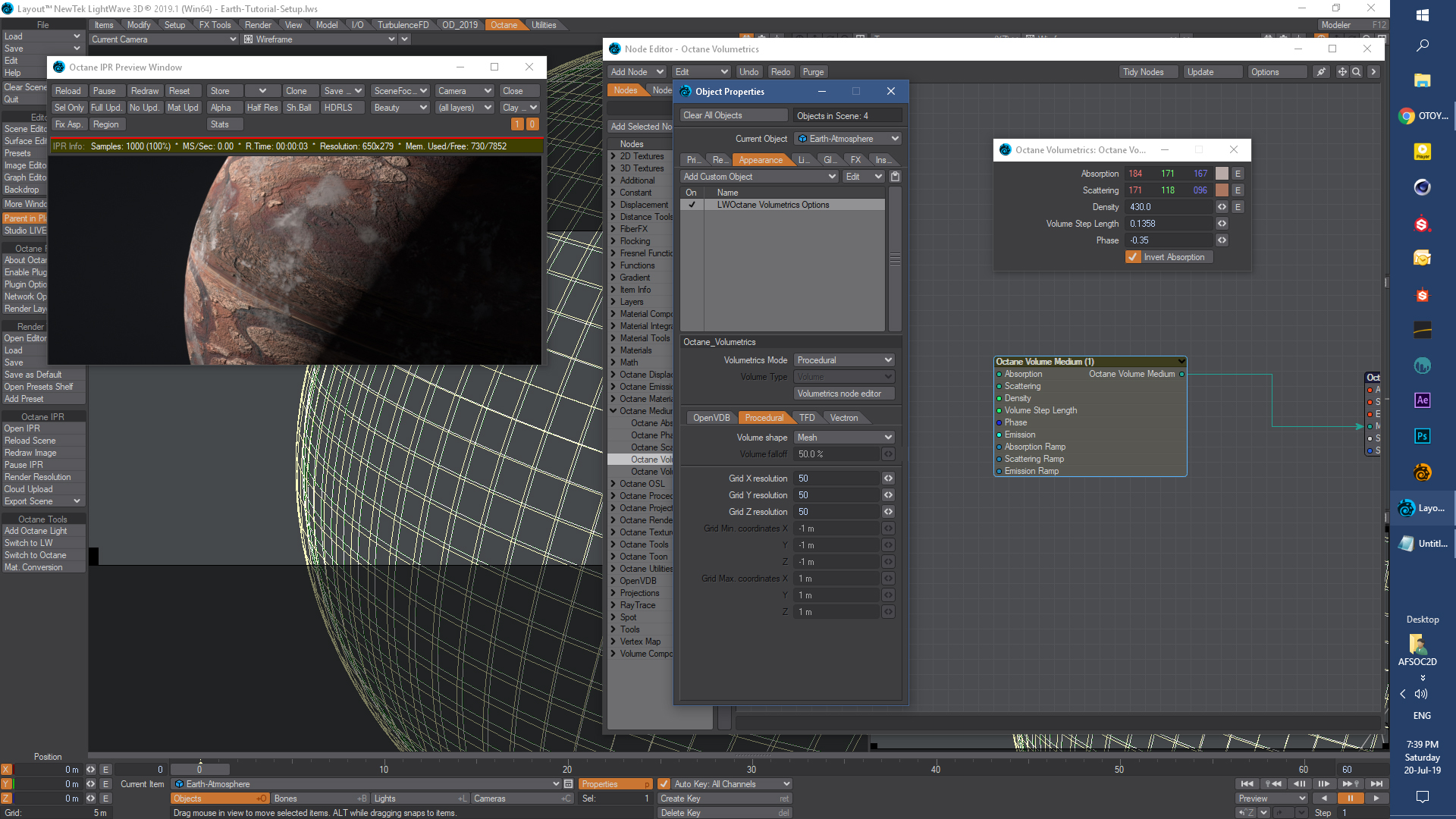Viewport: 1456px width, 819px height.
Task: Click the zoom magnifier icon in Node Editor
Action: click(x=1357, y=72)
